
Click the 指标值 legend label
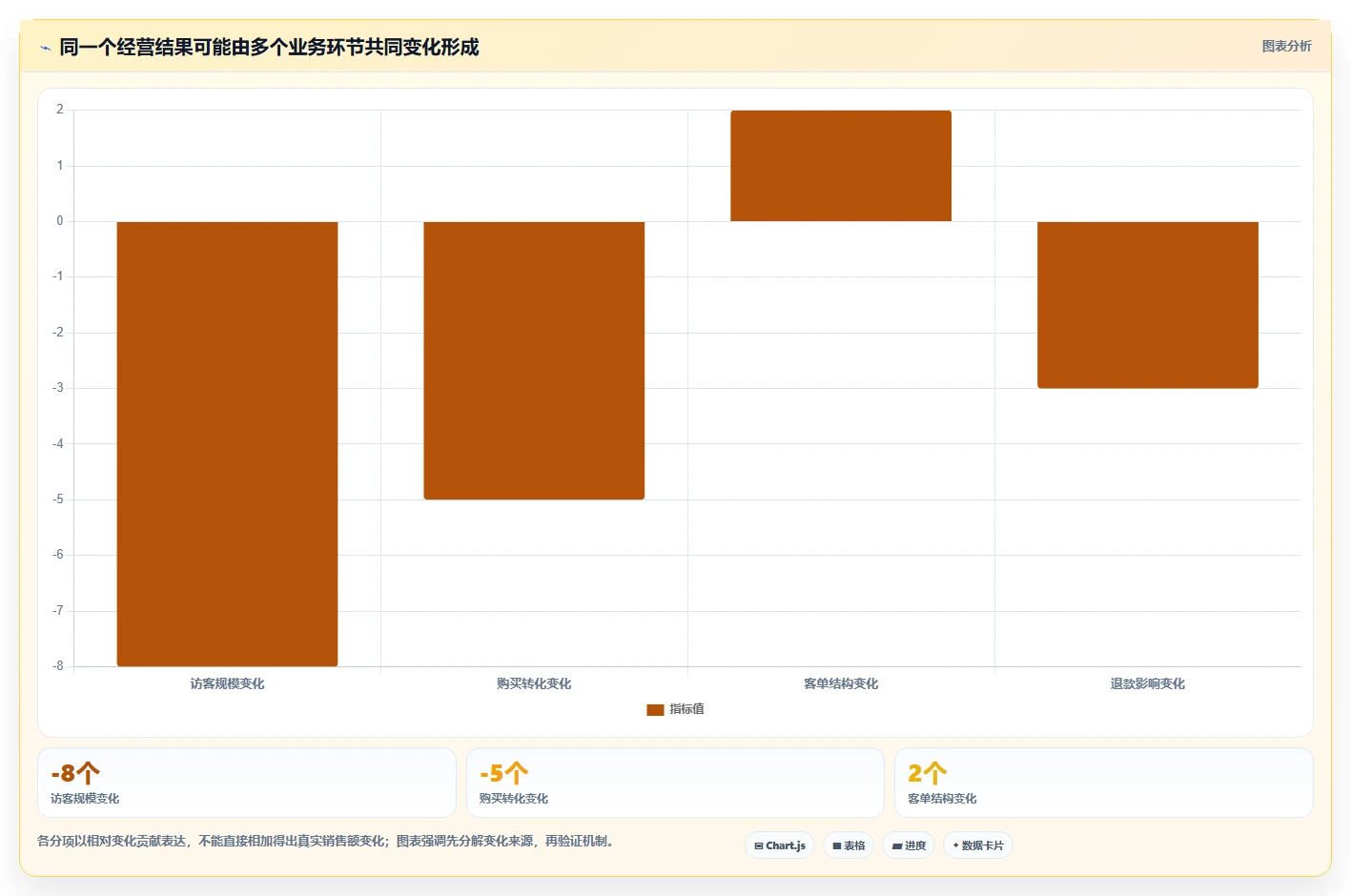pos(686,709)
